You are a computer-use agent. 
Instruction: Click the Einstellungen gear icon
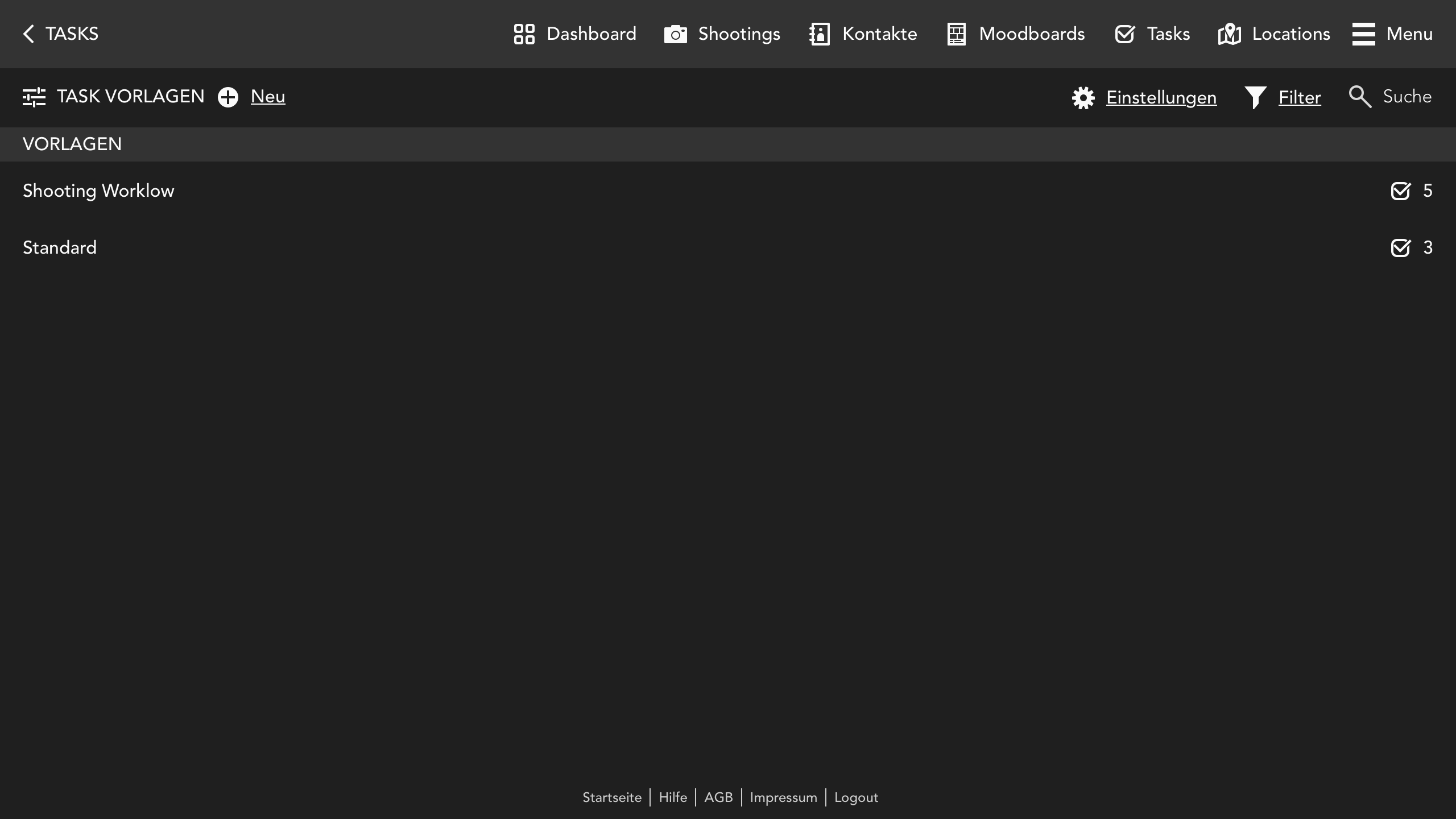1083,98
